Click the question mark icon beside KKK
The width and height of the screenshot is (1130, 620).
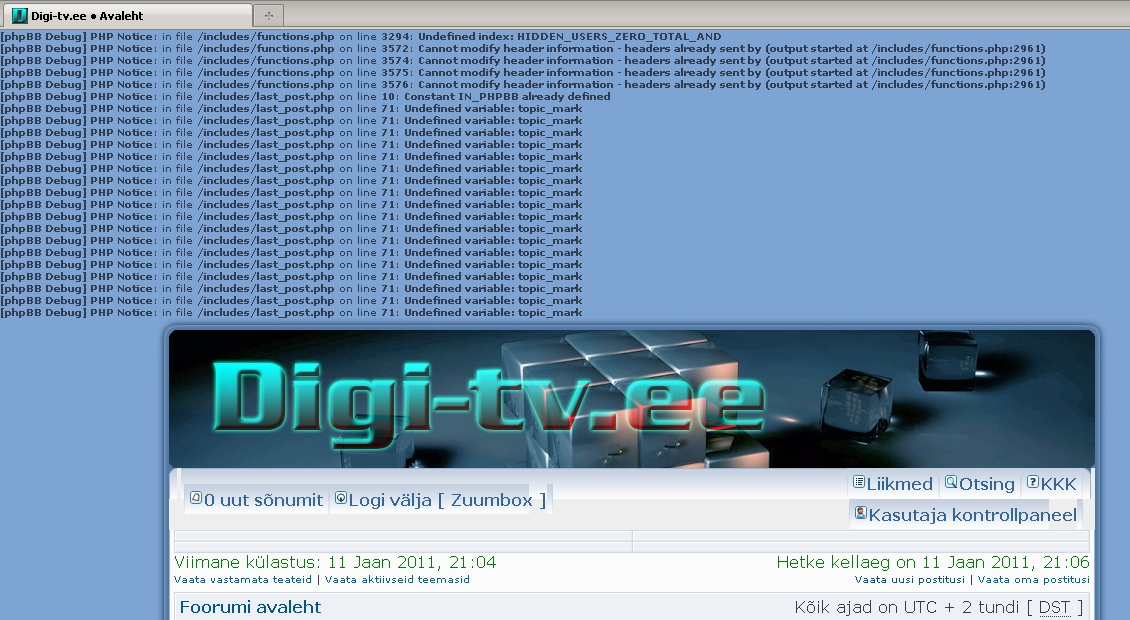click(x=1032, y=482)
